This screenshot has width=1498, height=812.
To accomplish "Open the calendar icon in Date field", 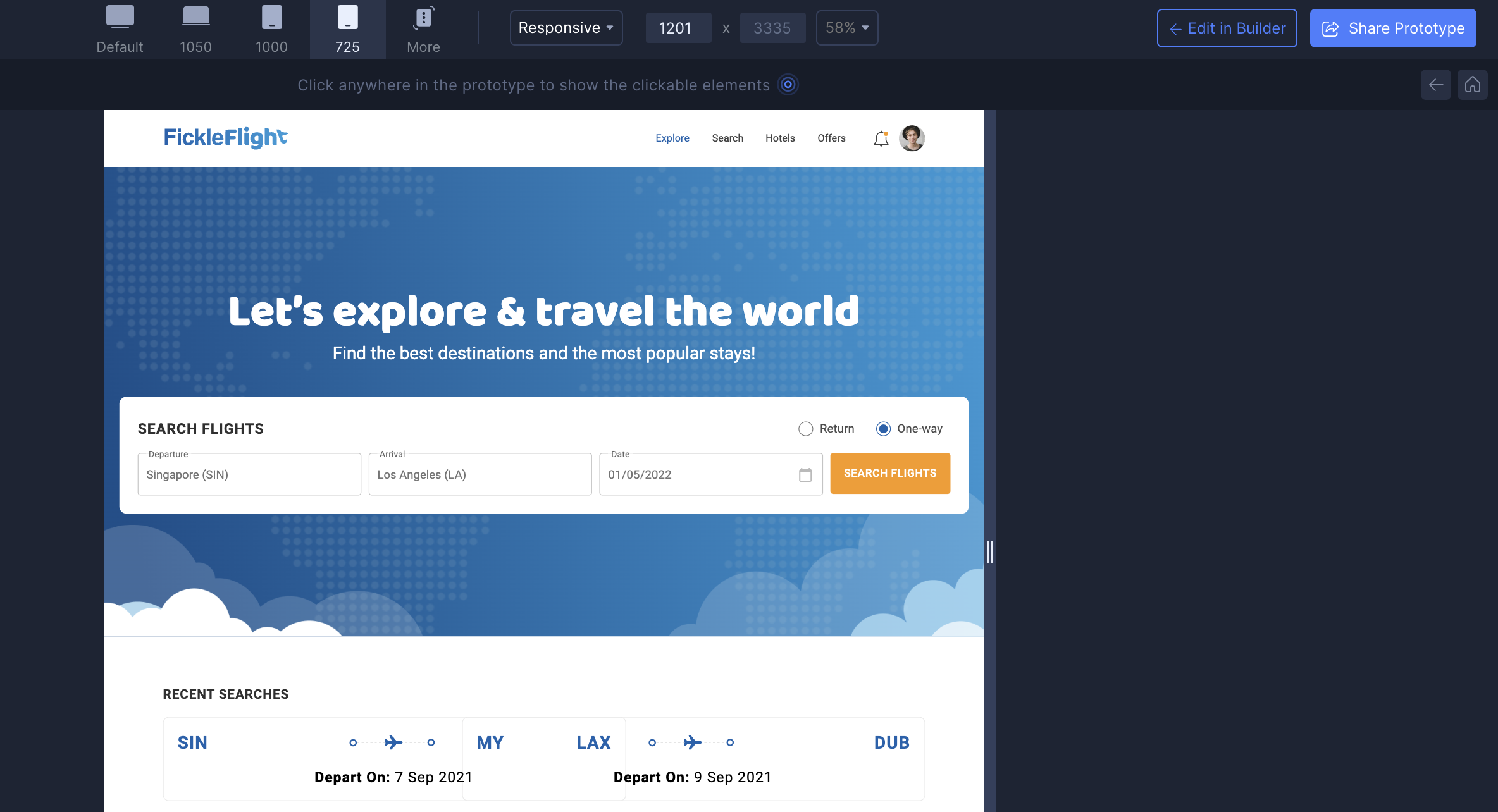I will (x=805, y=475).
